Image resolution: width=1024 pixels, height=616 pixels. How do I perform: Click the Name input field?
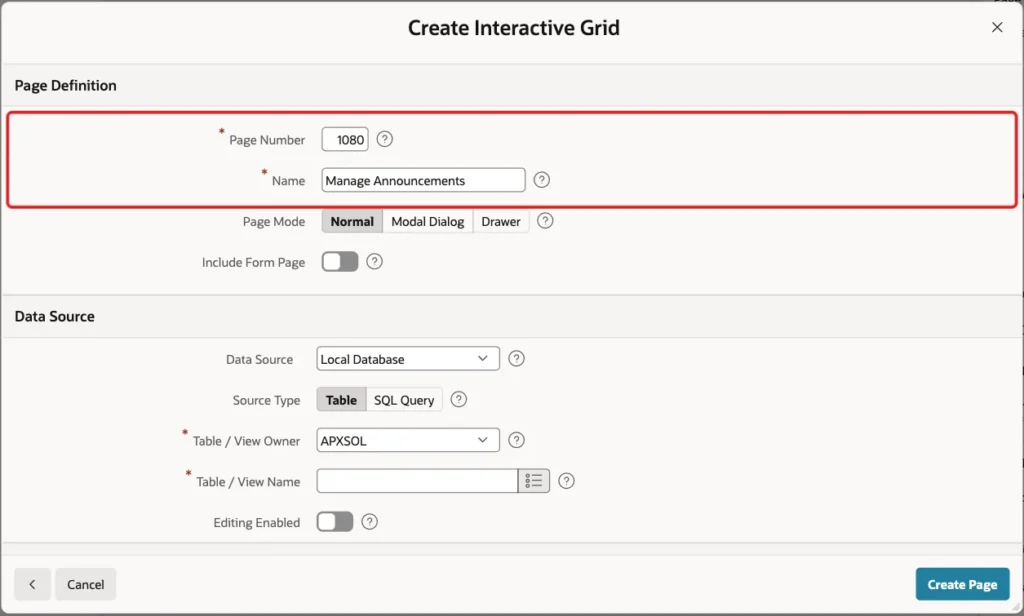(x=423, y=180)
